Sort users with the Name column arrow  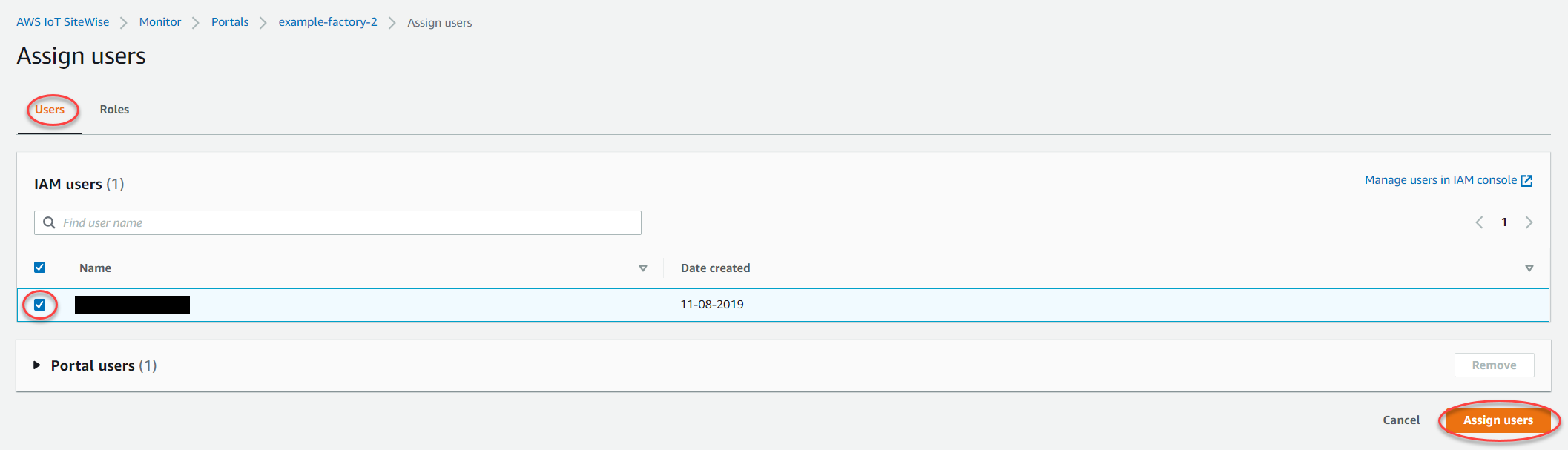pos(642,268)
